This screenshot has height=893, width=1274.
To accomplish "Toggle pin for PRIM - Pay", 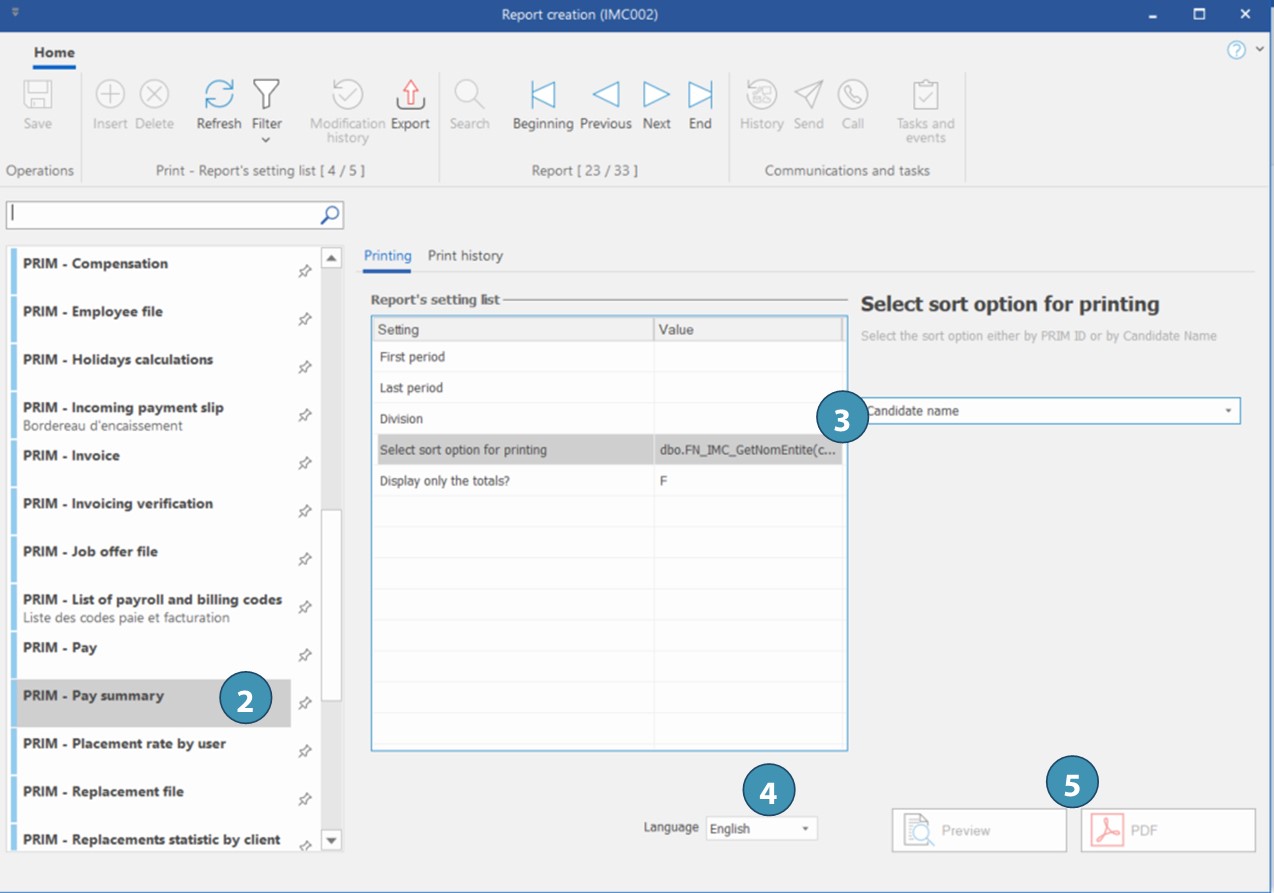I will [x=305, y=655].
